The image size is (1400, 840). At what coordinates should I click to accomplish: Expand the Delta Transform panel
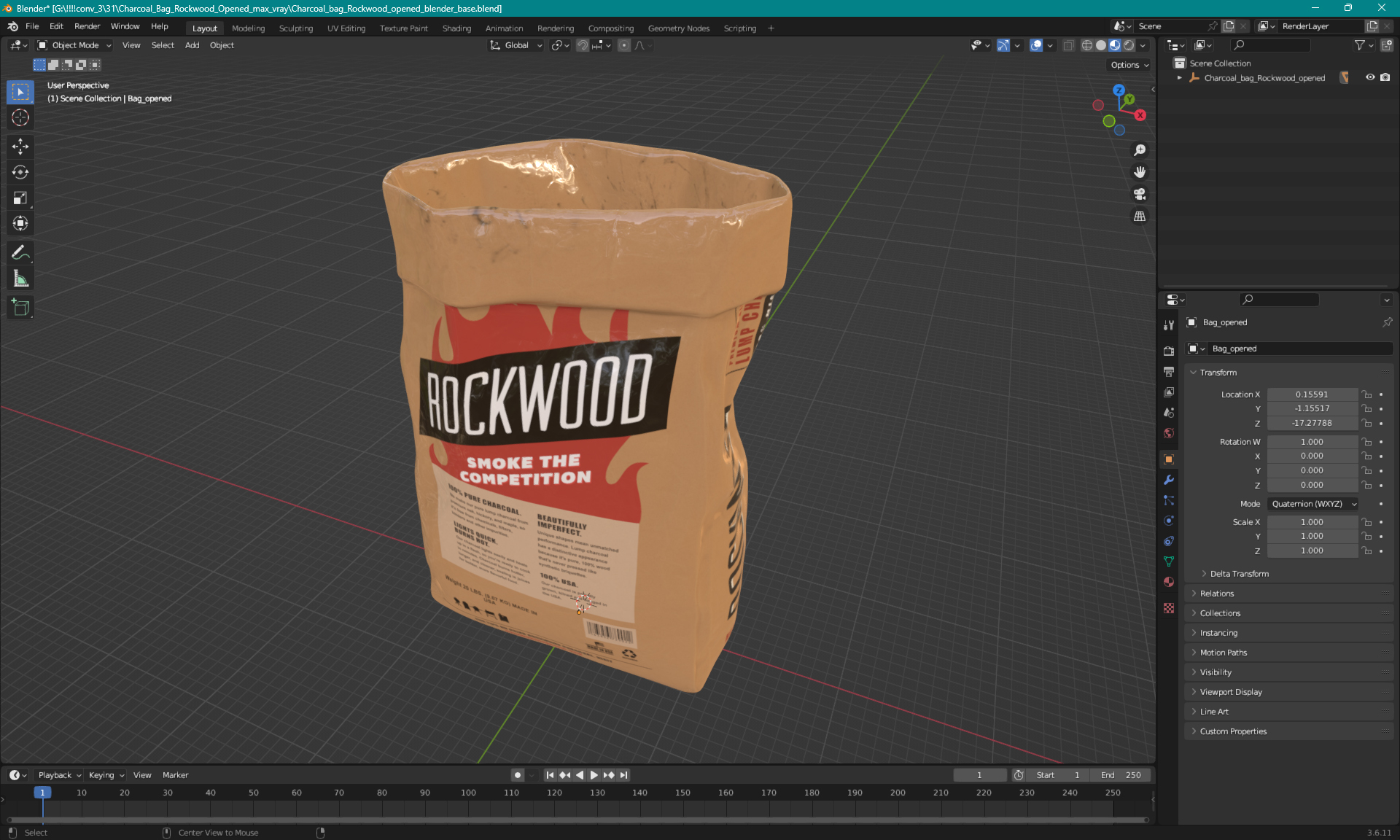pyautogui.click(x=1239, y=574)
